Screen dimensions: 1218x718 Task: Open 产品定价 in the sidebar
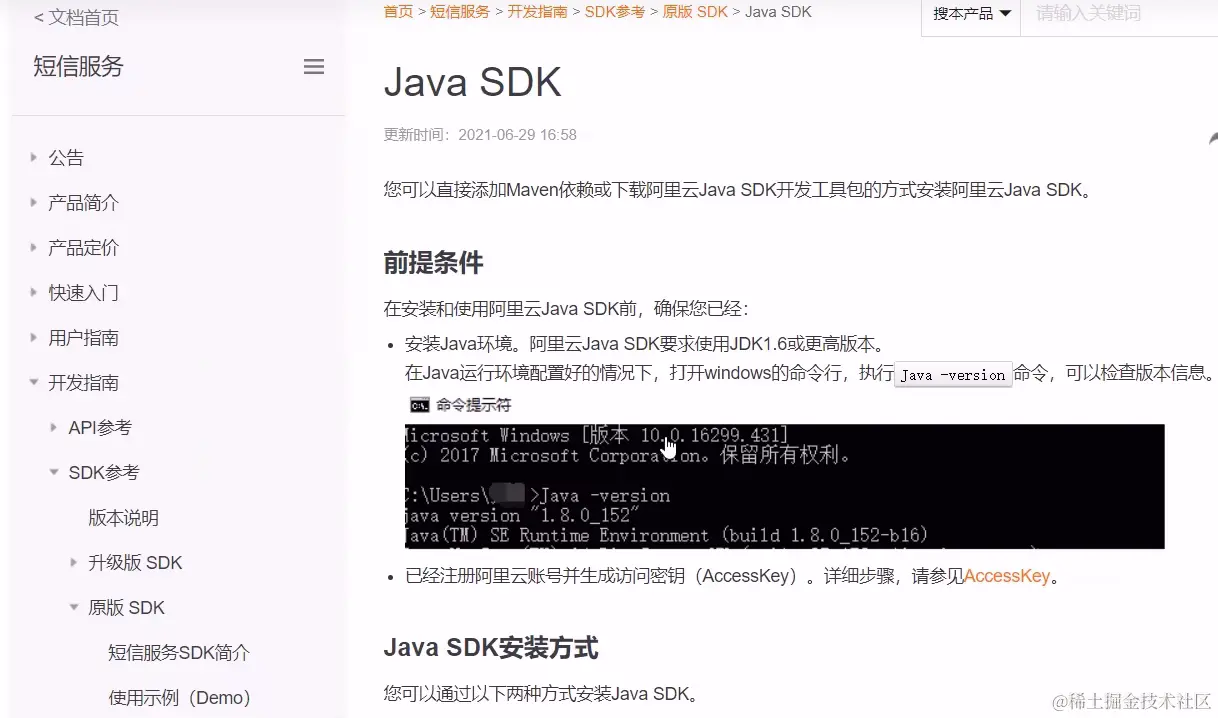coord(84,247)
